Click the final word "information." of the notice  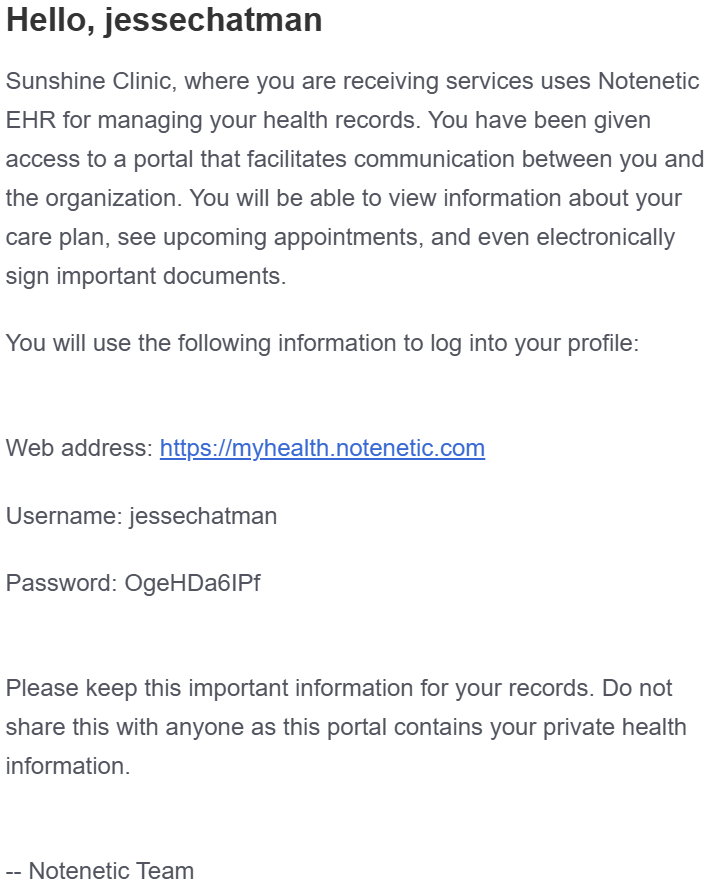click(x=68, y=766)
